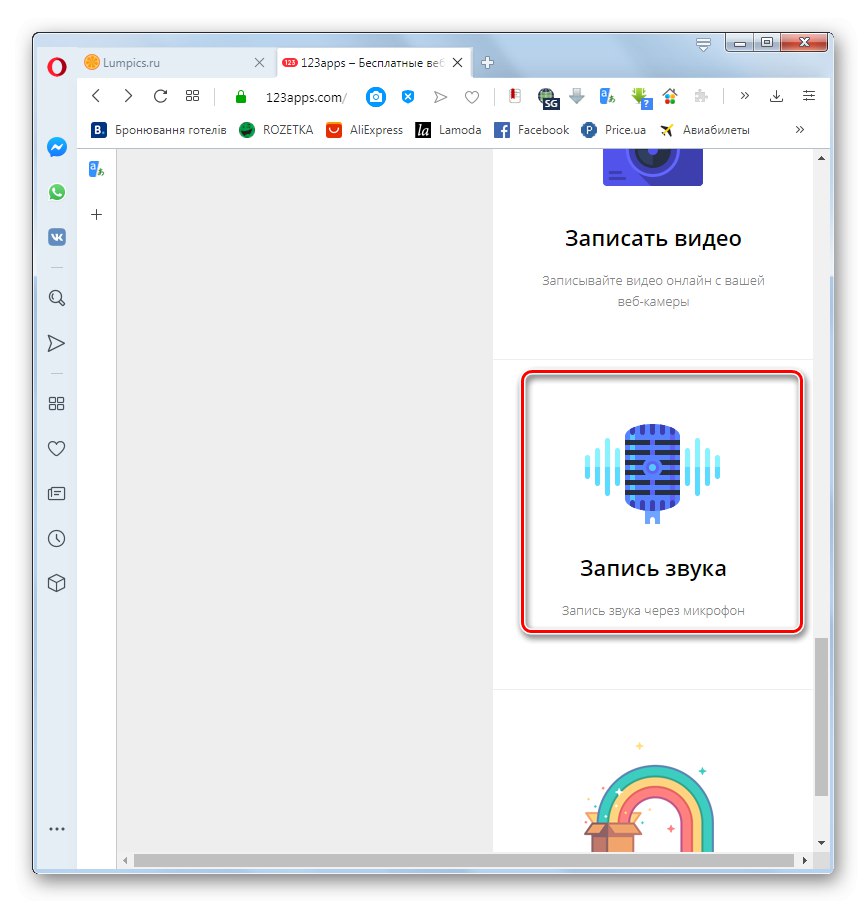The width and height of the screenshot is (867, 907).
Task: Open Lamoda bookmark
Action: pos(448,130)
